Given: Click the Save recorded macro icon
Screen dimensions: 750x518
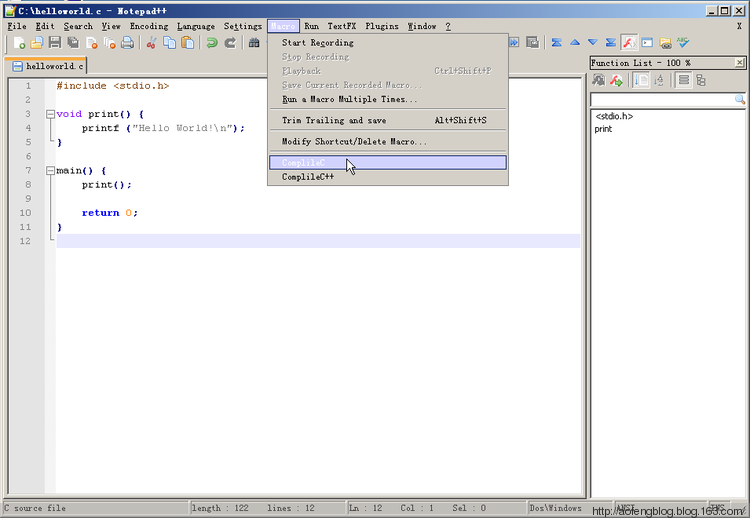Looking at the screenshot, I should [x=532, y=43].
